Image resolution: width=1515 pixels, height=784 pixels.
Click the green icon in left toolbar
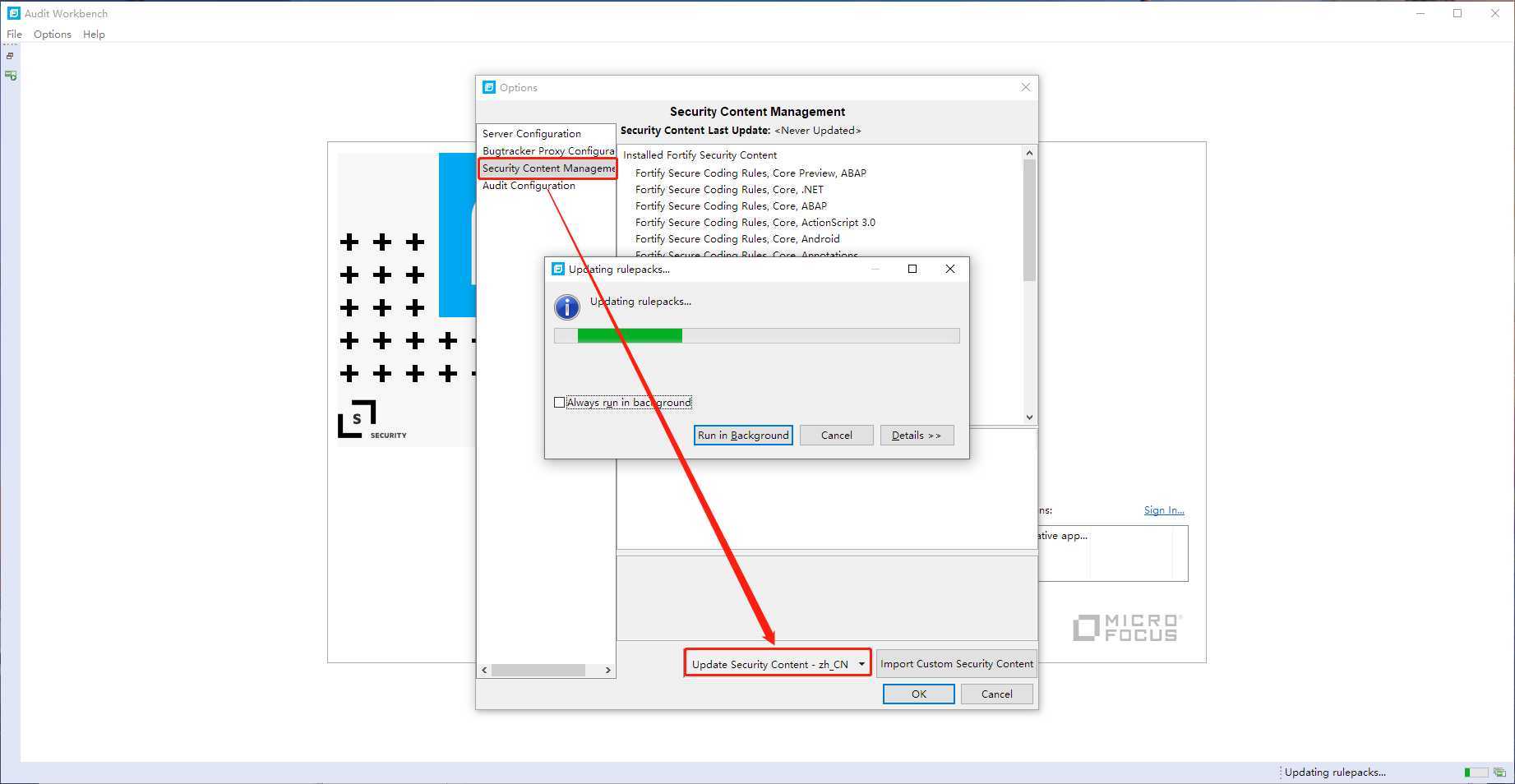[11, 75]
